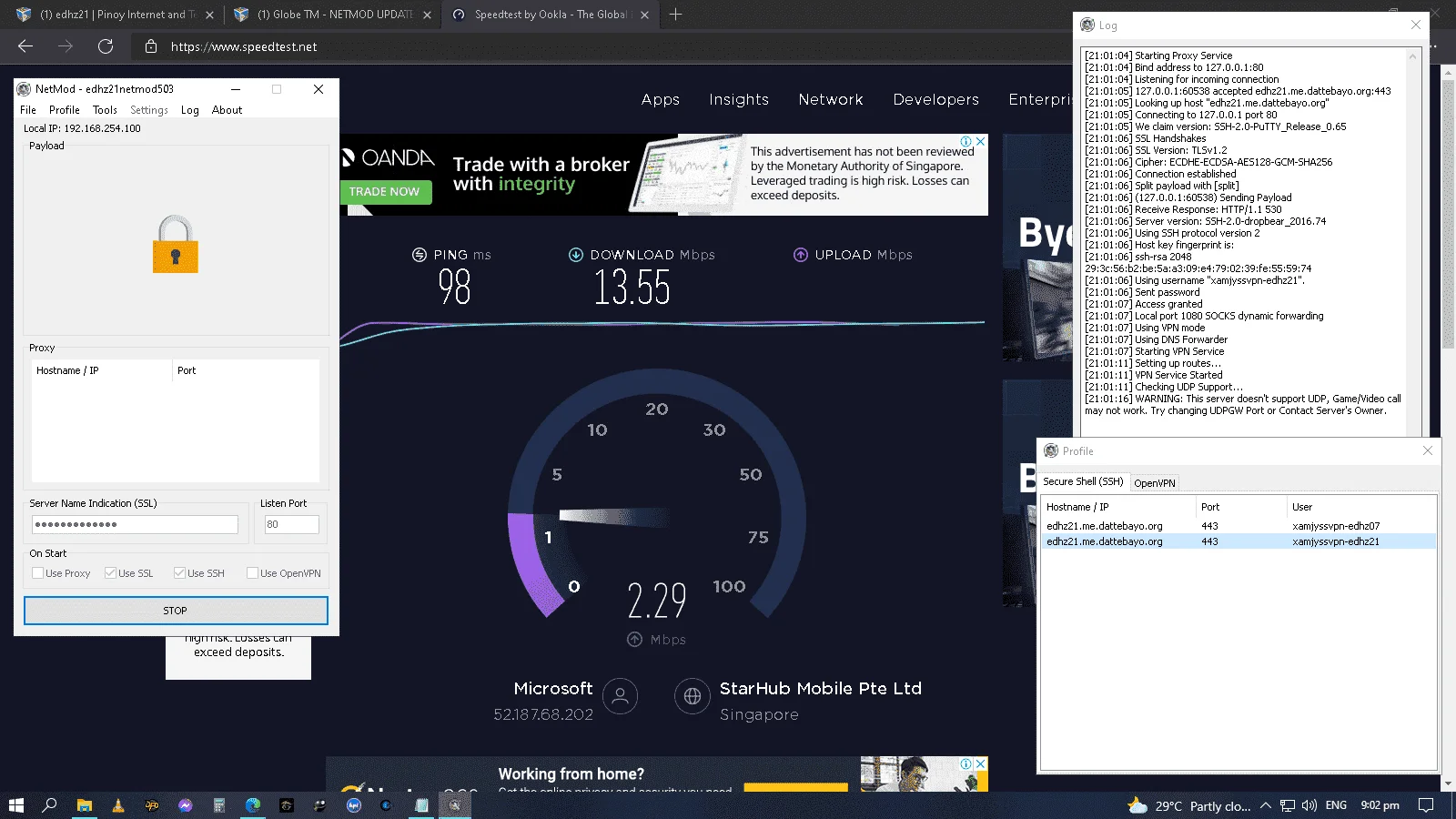
Task: Click the Hostname / IP column header in Profile
Action: [1118, 507]
